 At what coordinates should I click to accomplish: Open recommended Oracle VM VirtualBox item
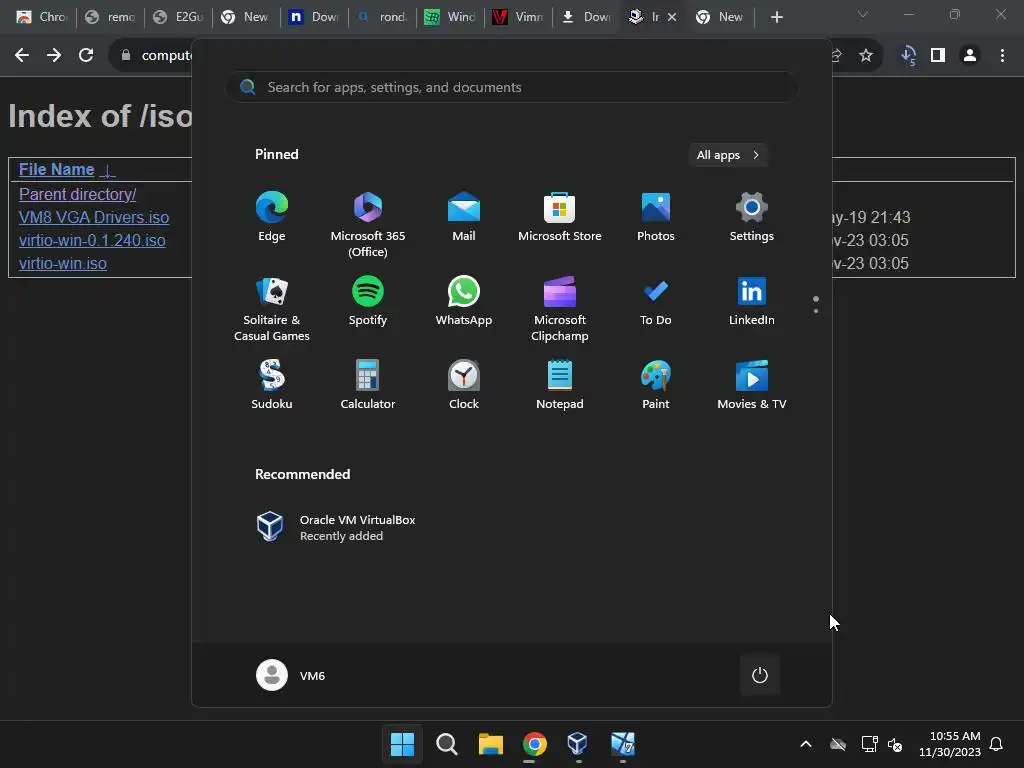(336, 527)
